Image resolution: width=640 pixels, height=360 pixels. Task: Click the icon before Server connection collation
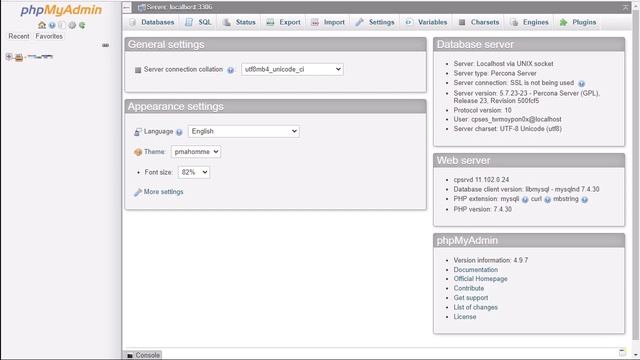click(x=138, y=70)
